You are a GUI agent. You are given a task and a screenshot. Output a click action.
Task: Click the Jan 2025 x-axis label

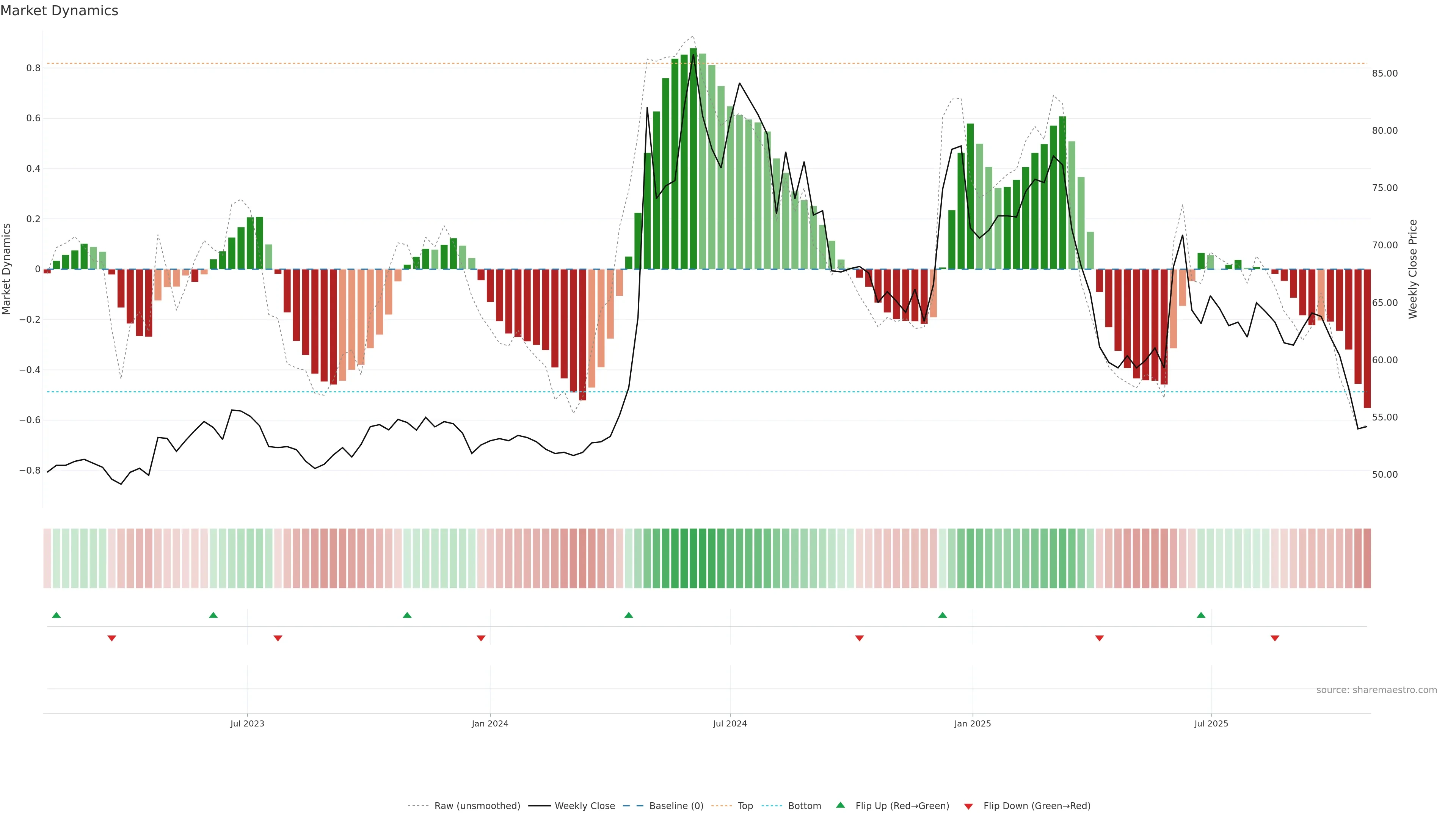(972, 723)
